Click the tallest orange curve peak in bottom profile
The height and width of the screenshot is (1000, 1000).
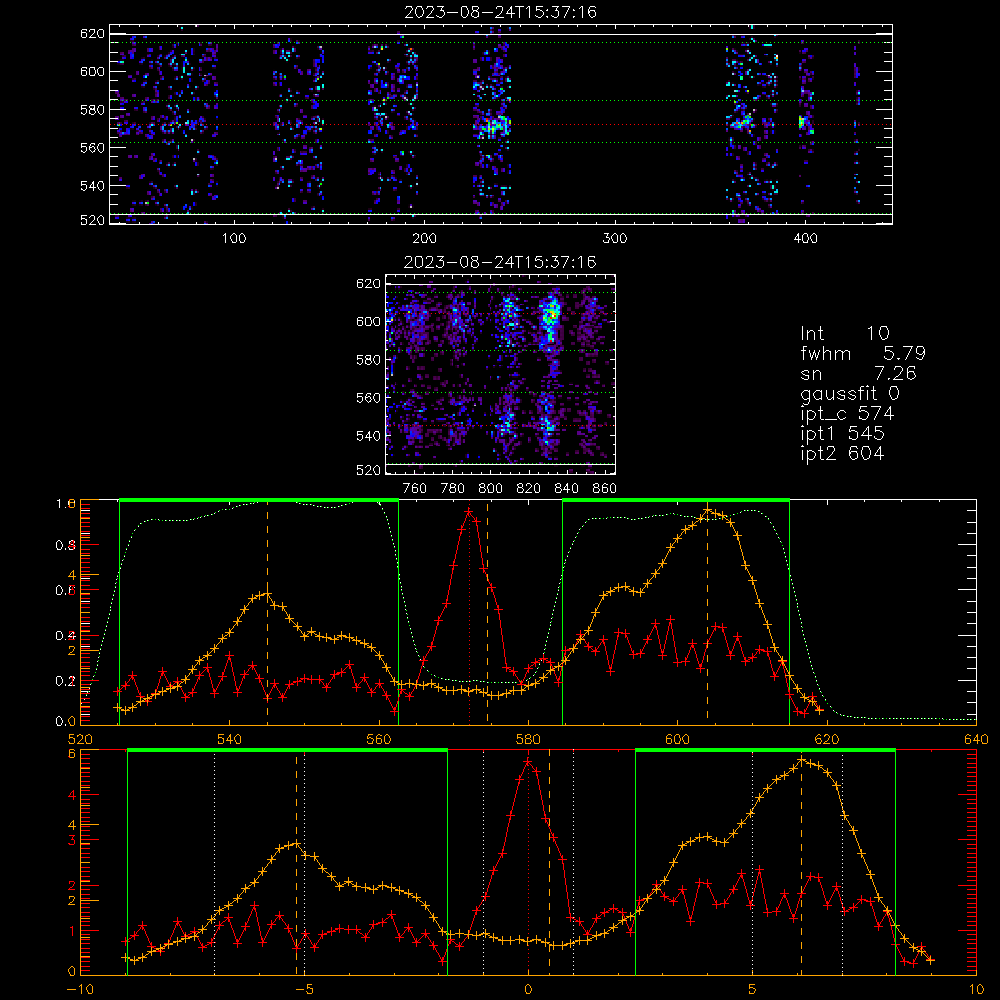[x=802, y=761]
